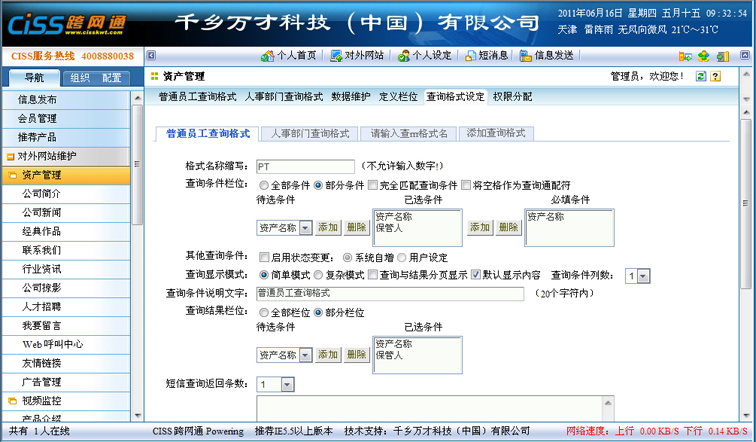Screen dimensions: 756x442
Task: Click the refresh icon beside welcome text
Action: [x=701, y=76]
